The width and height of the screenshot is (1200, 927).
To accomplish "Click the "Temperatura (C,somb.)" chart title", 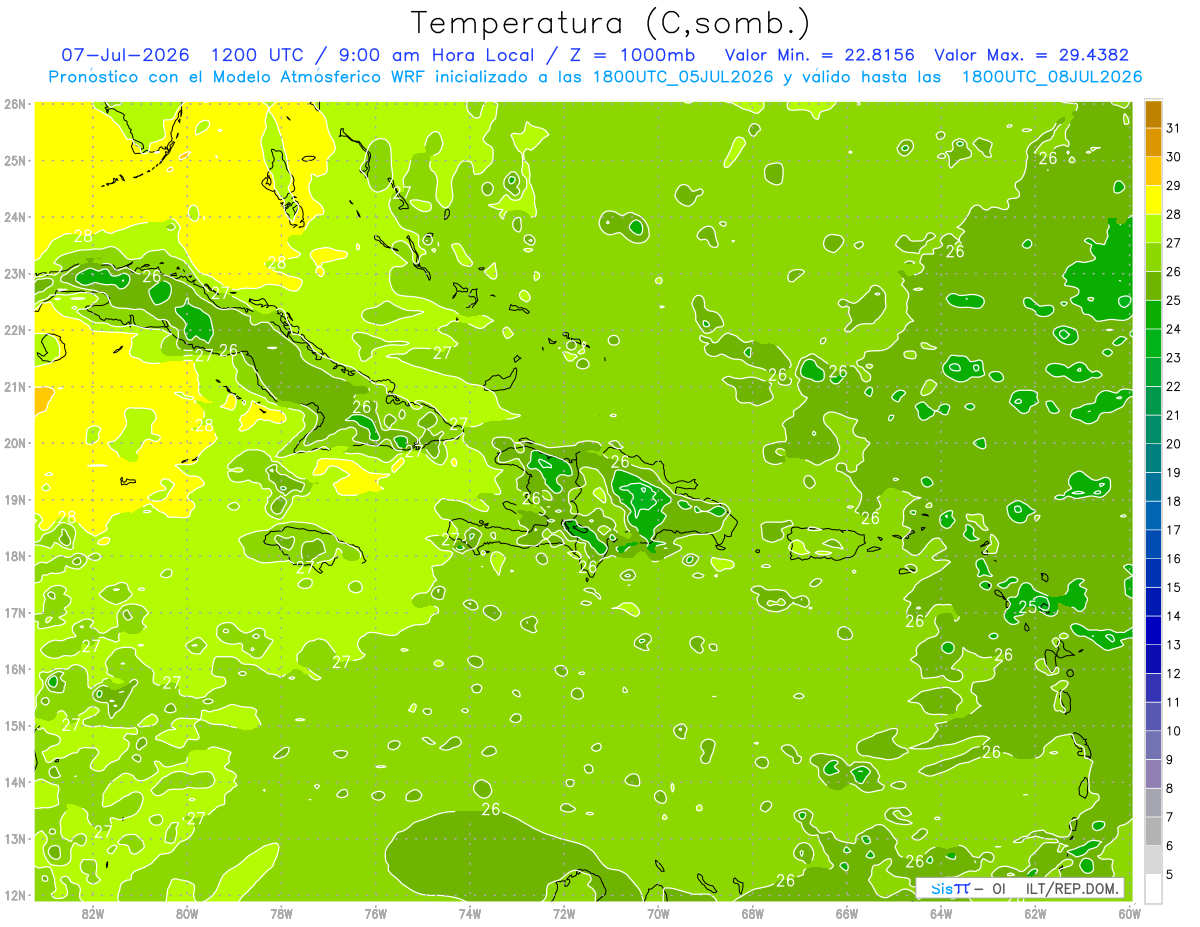I will (x=611, y=23).
